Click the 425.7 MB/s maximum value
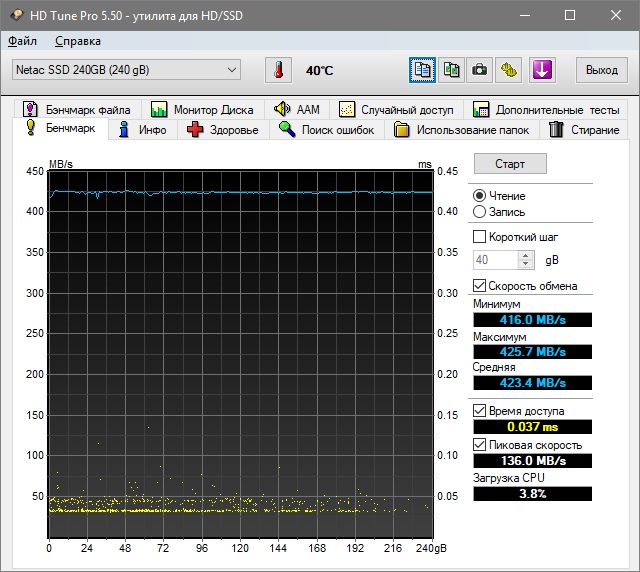The width and height of the screenshot is (640, 572). pos(533,352)
